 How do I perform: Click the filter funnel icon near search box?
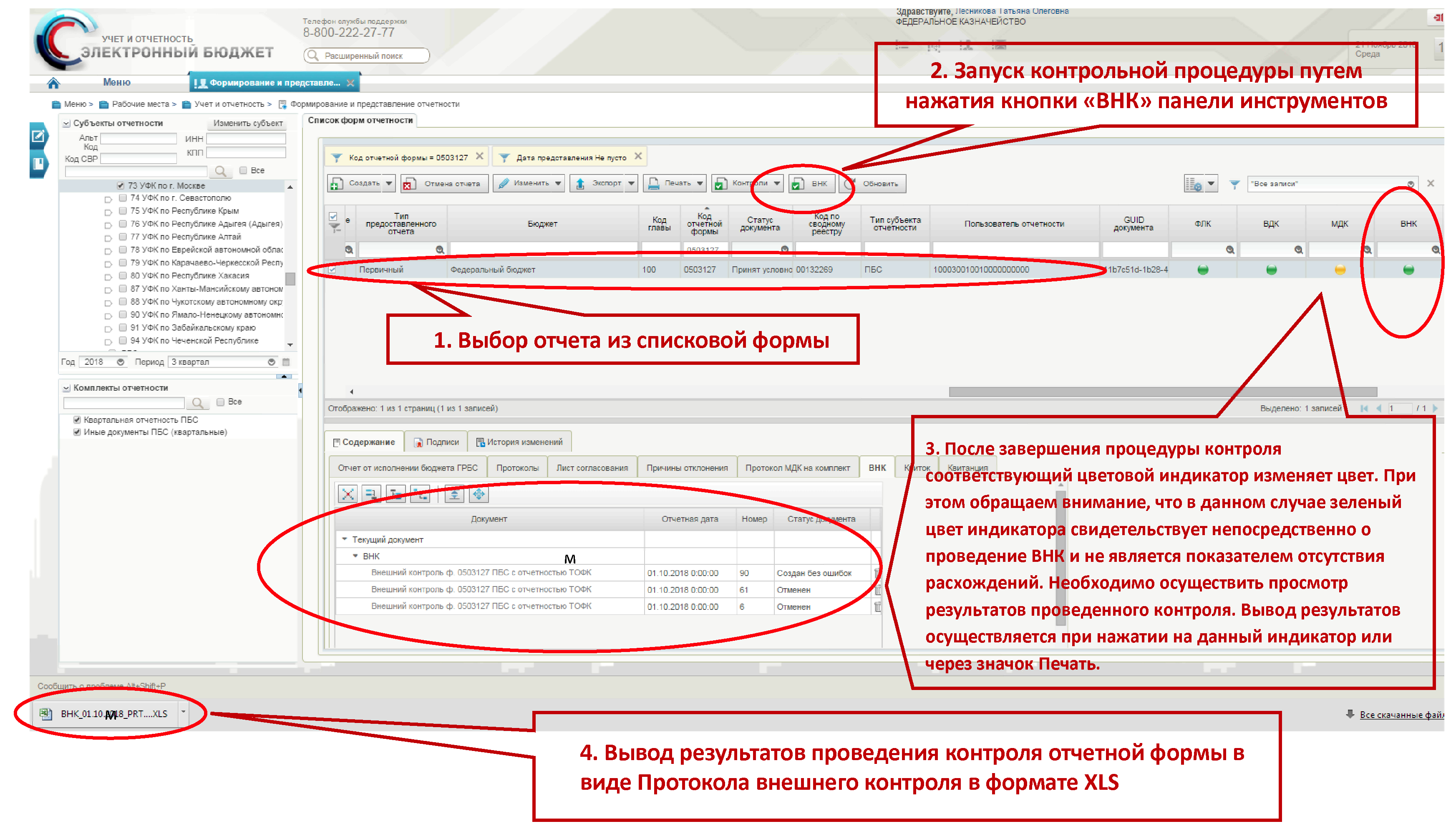[1234, 184]
